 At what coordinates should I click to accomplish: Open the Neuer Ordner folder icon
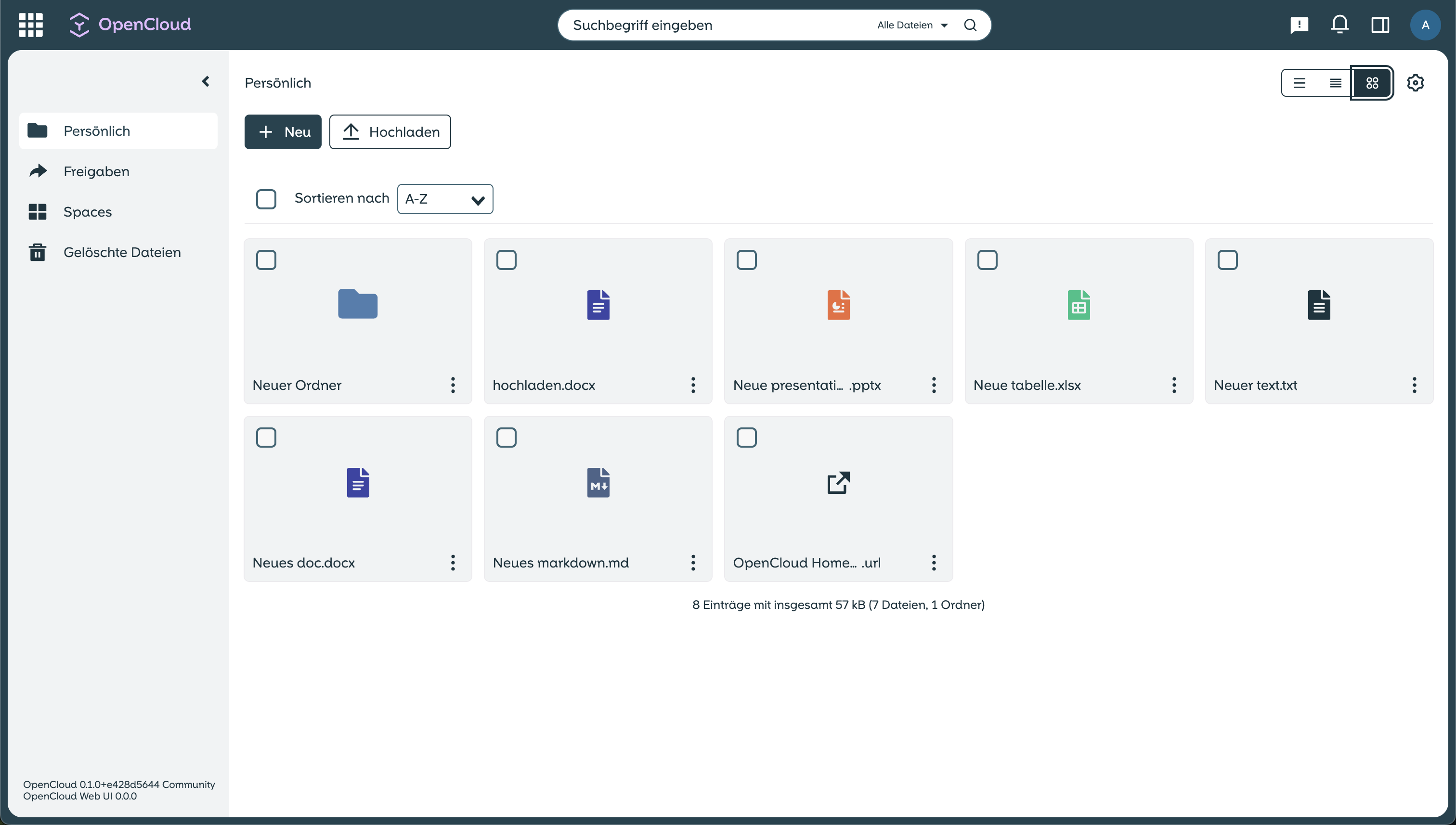tap(358, 304)
